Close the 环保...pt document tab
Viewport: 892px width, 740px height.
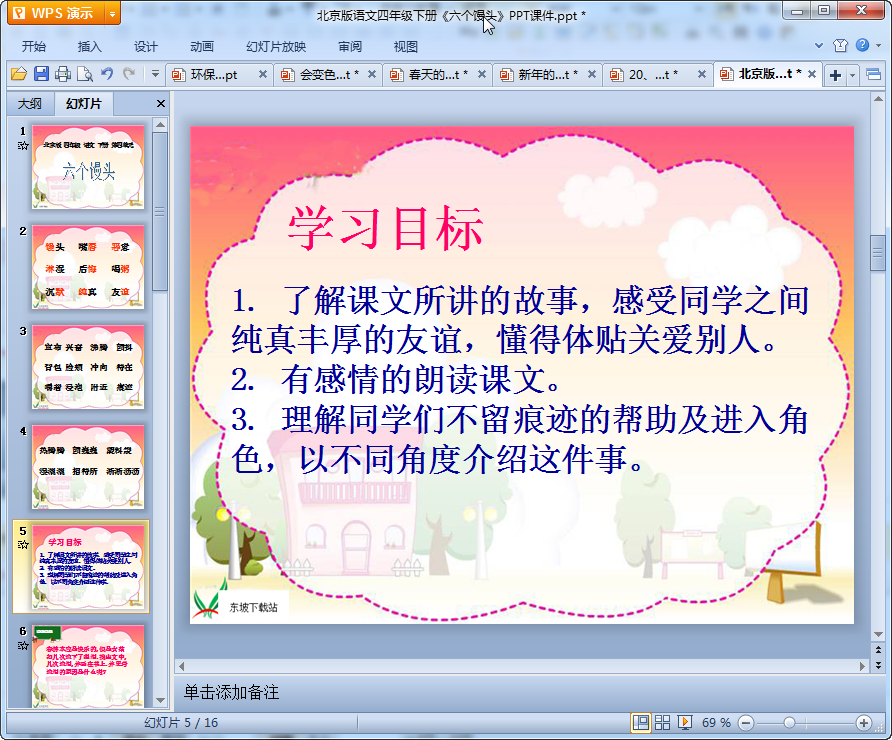262,74
